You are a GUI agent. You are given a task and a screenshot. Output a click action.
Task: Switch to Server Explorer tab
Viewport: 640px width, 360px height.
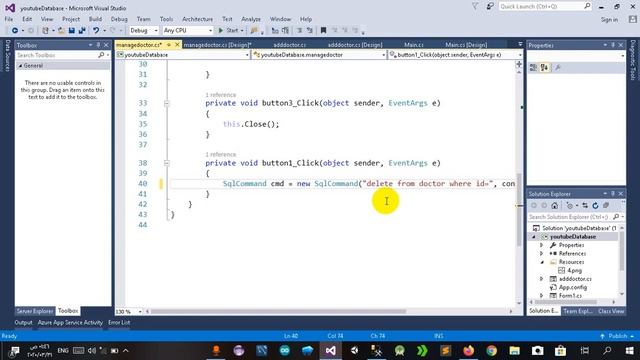35,311
